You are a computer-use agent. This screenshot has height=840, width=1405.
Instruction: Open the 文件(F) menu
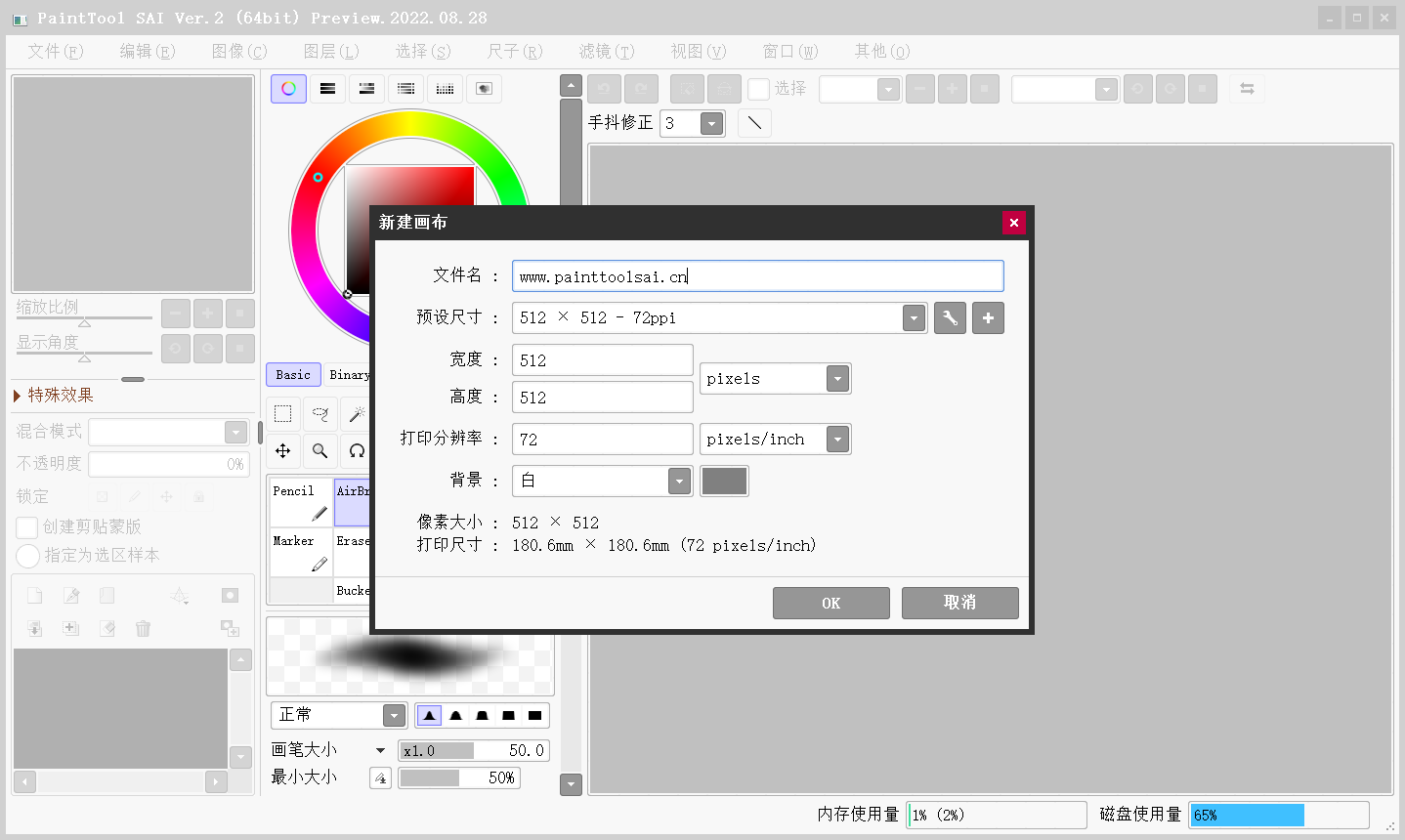click(x=56, y=51)
